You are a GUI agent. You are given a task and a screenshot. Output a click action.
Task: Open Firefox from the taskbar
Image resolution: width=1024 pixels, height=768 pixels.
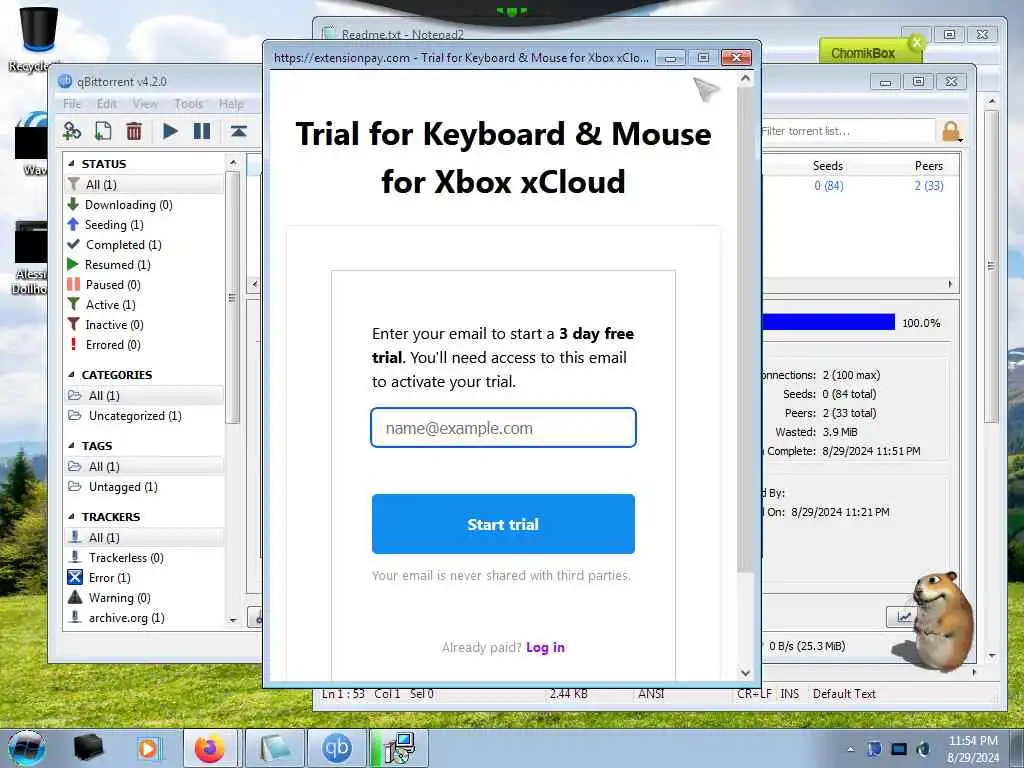click(x=210, y=748)
